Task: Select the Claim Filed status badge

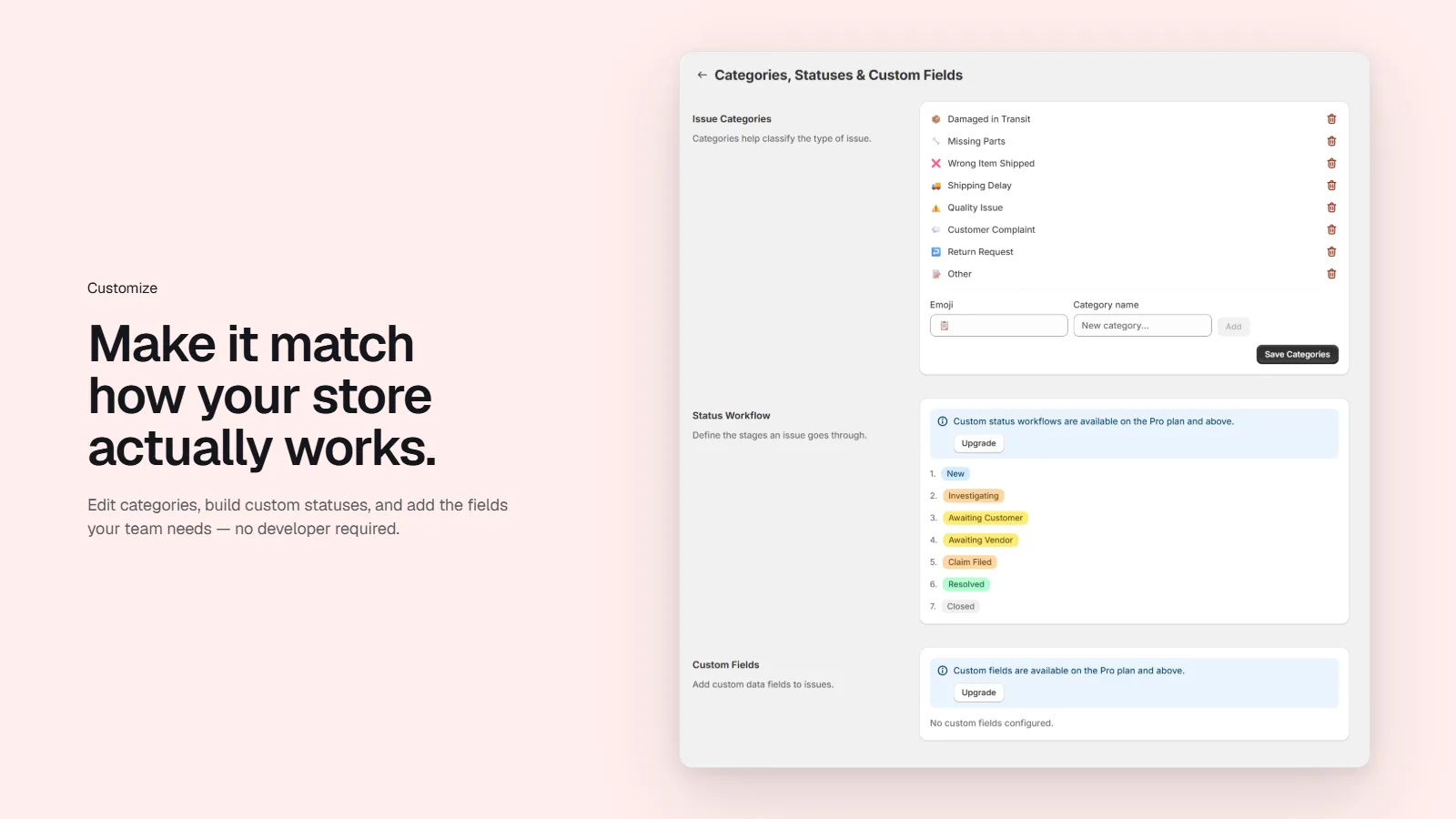Action: coord(969,562)
